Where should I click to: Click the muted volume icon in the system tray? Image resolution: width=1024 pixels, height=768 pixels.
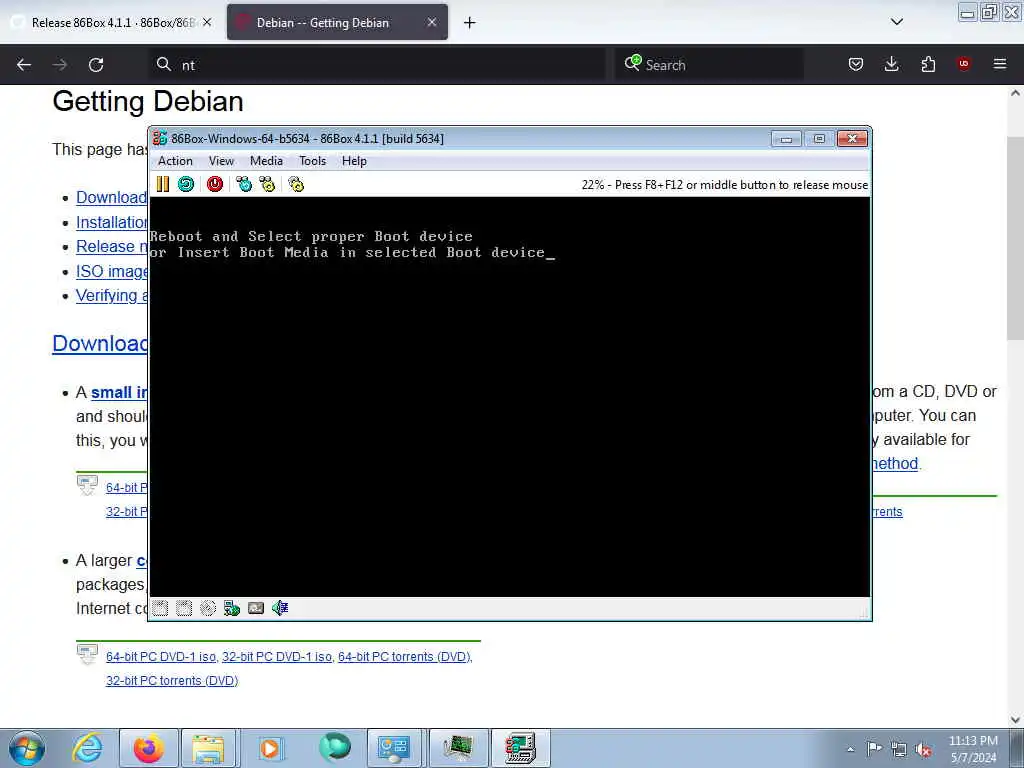coord(923,750)
